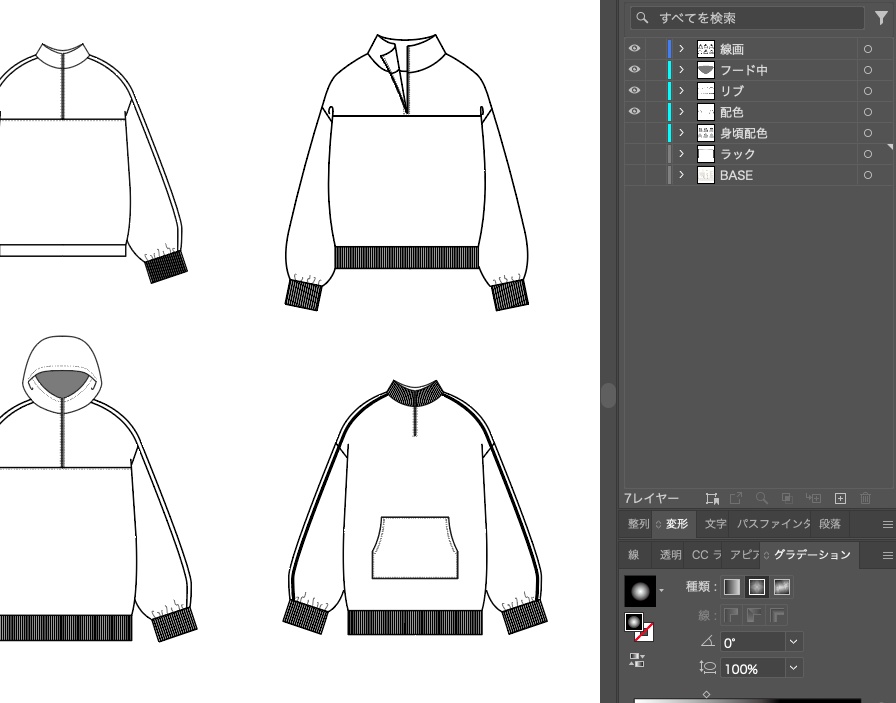
Task: Click the first stroke gradient option icon
Action: [x=731, y=615]
